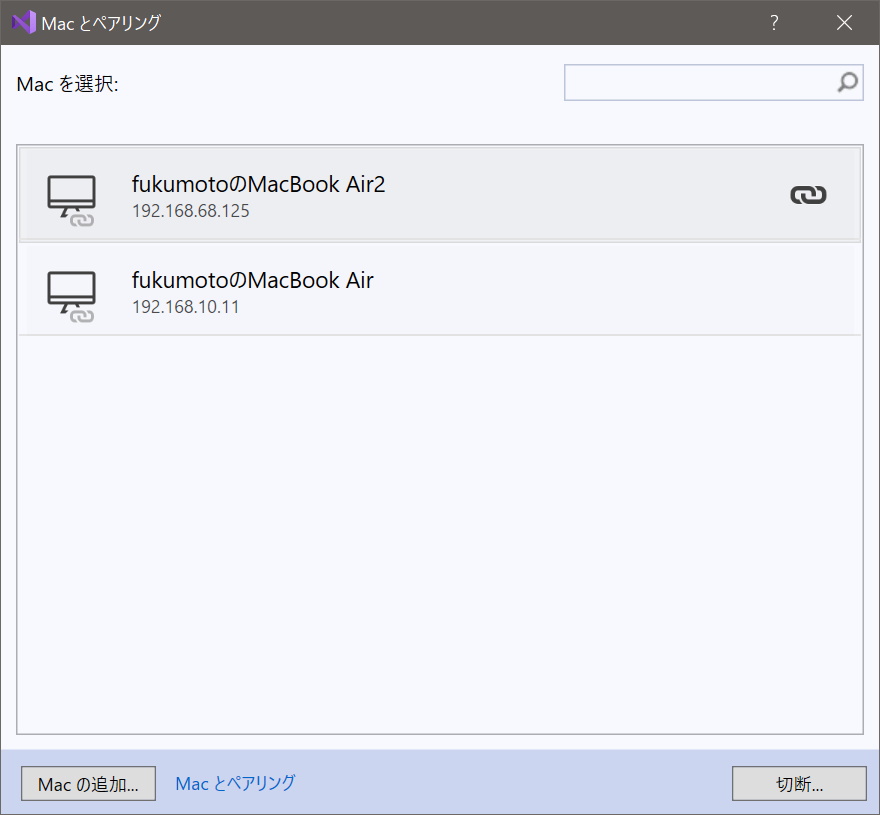Viewport: 880px width, 815px height.
Task: Click the search magnifier icon
Action: pos(847,83)
